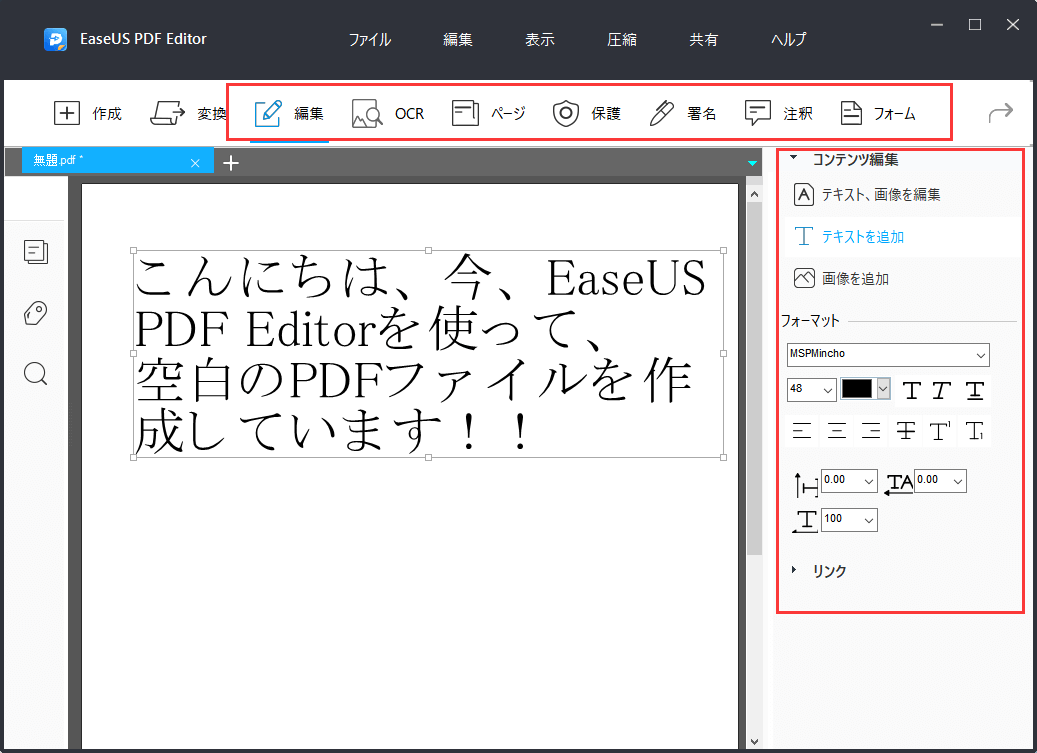
Task: Open the 圧縮 (Compress) menu
Action: 621,40
